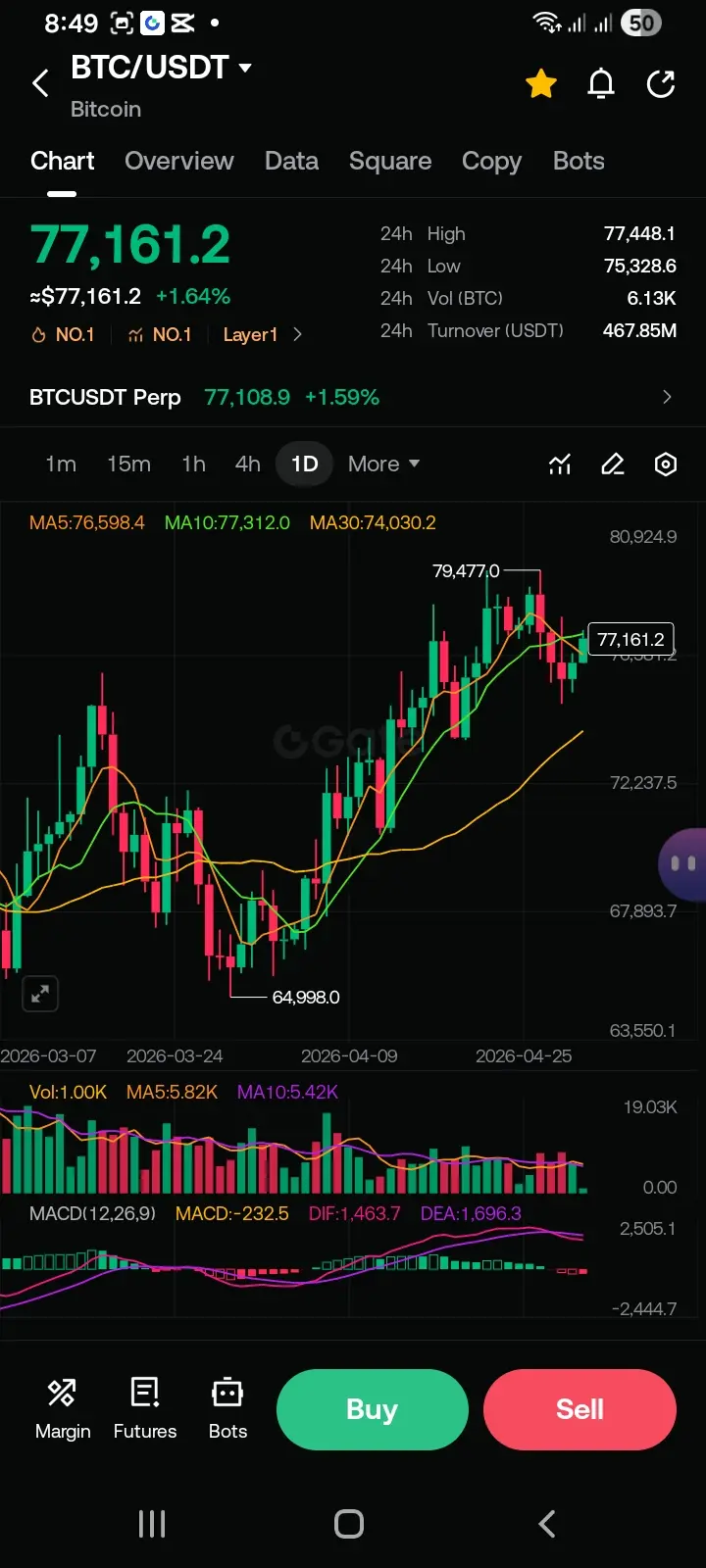
Task: Open Futures trading
Action: [x=145, y=1408]
